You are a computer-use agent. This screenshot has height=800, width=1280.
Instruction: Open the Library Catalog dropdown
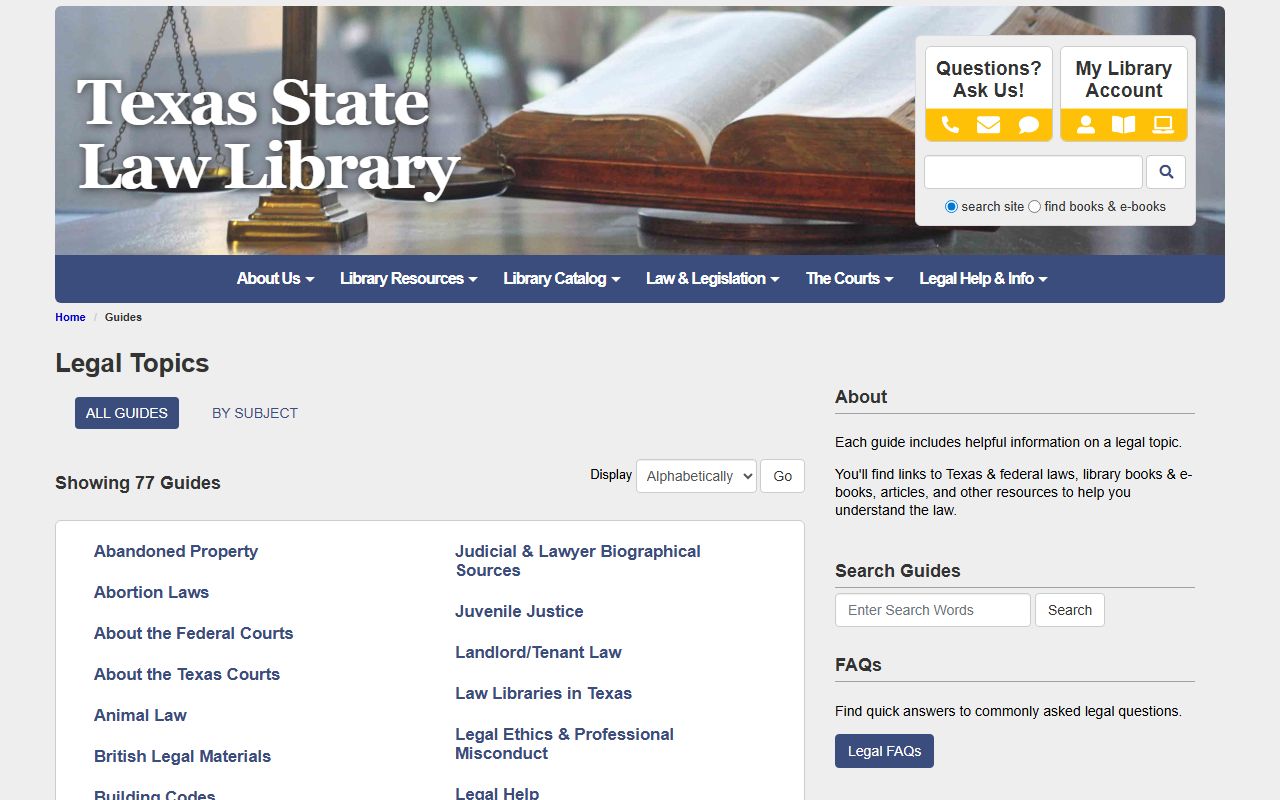[561, 279]
